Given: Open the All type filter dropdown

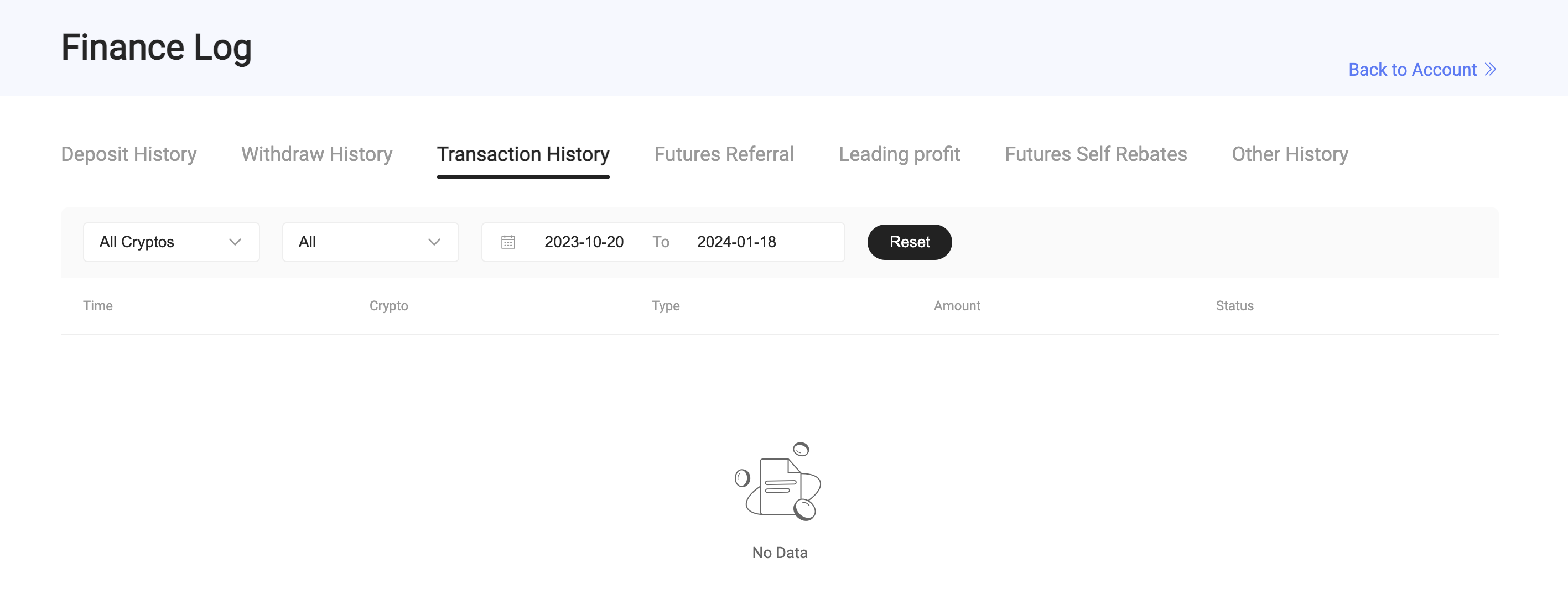Looking at the screenshot, I should [370, 242].
